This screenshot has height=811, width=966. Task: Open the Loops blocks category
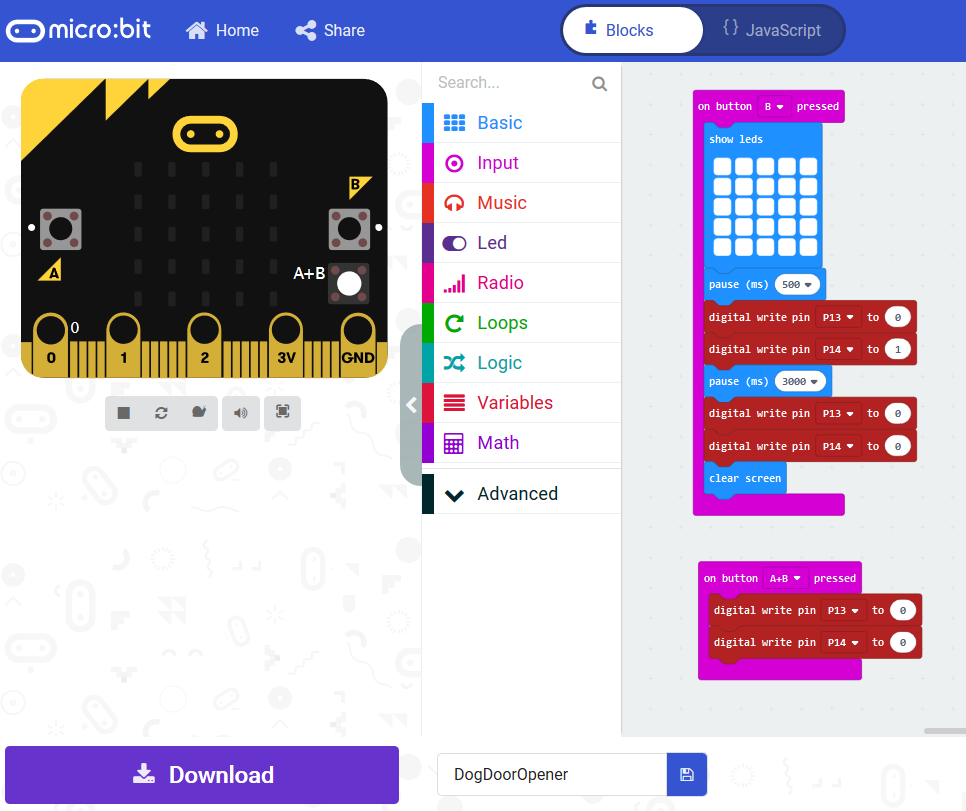[521, 323]
